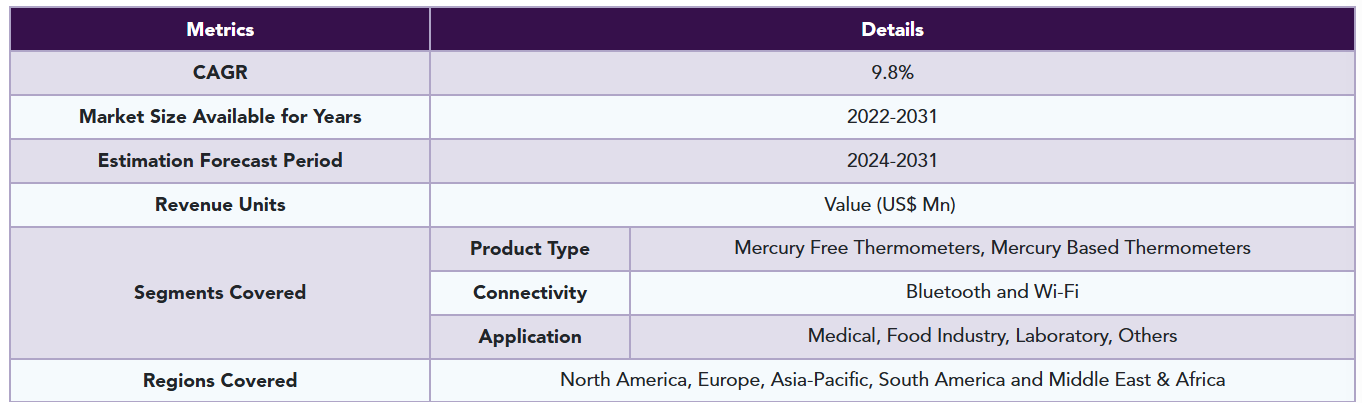This screenshot has width=1362, height=403.
Task: Click the Product Type sub-label
Action: [530, 249]
